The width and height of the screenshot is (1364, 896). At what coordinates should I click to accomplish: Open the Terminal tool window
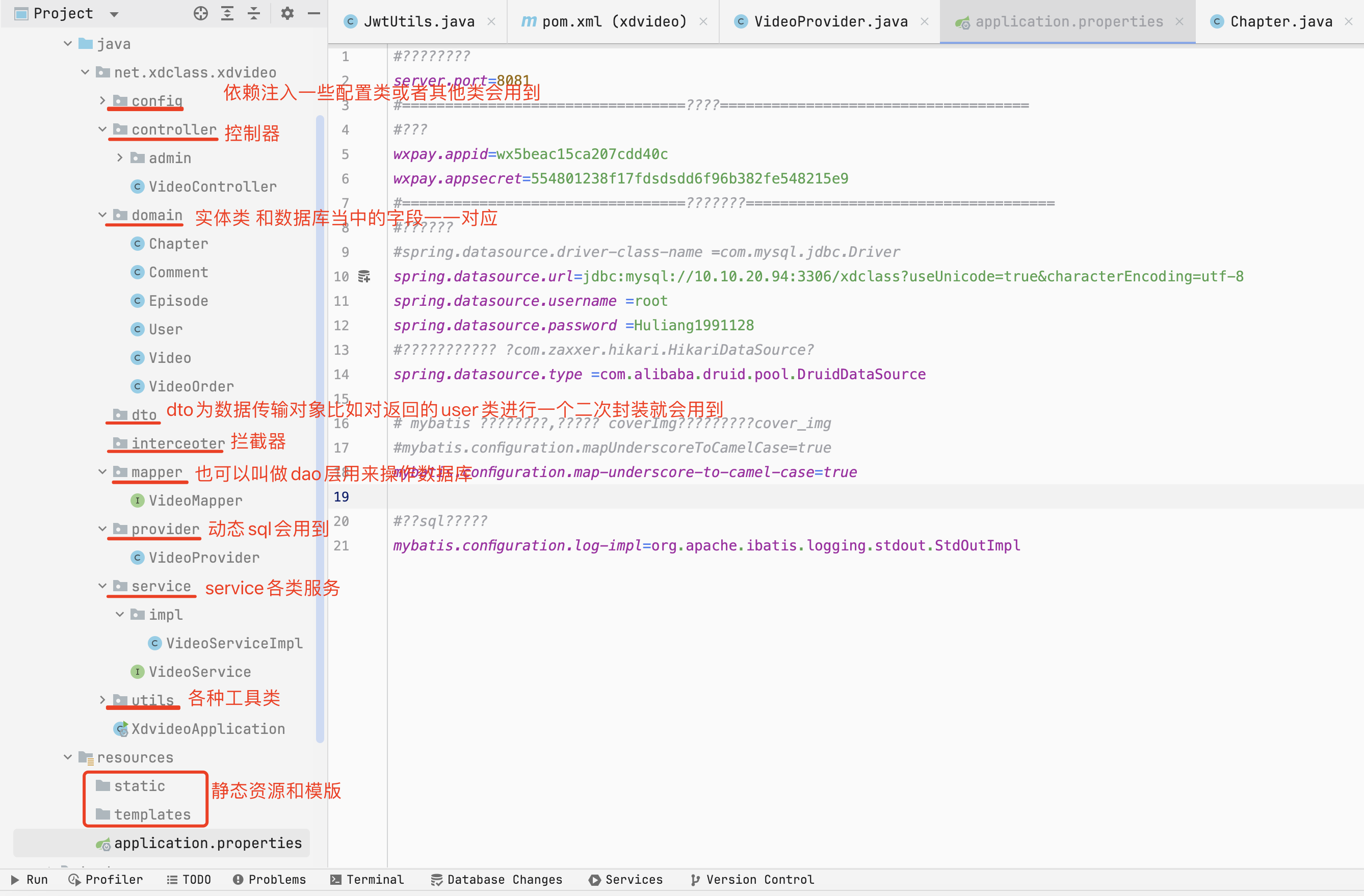368,879
